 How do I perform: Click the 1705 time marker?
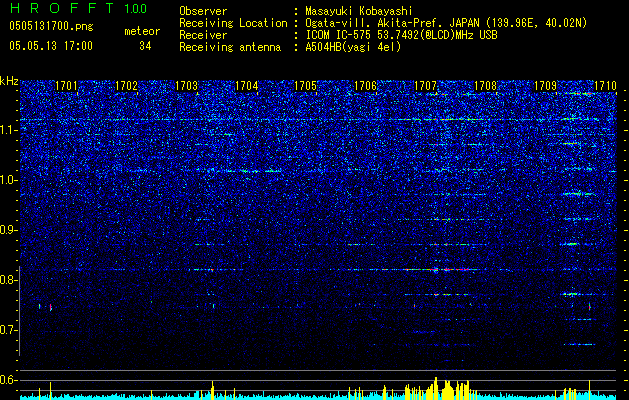pyautogui.click(x=306, y=86)
